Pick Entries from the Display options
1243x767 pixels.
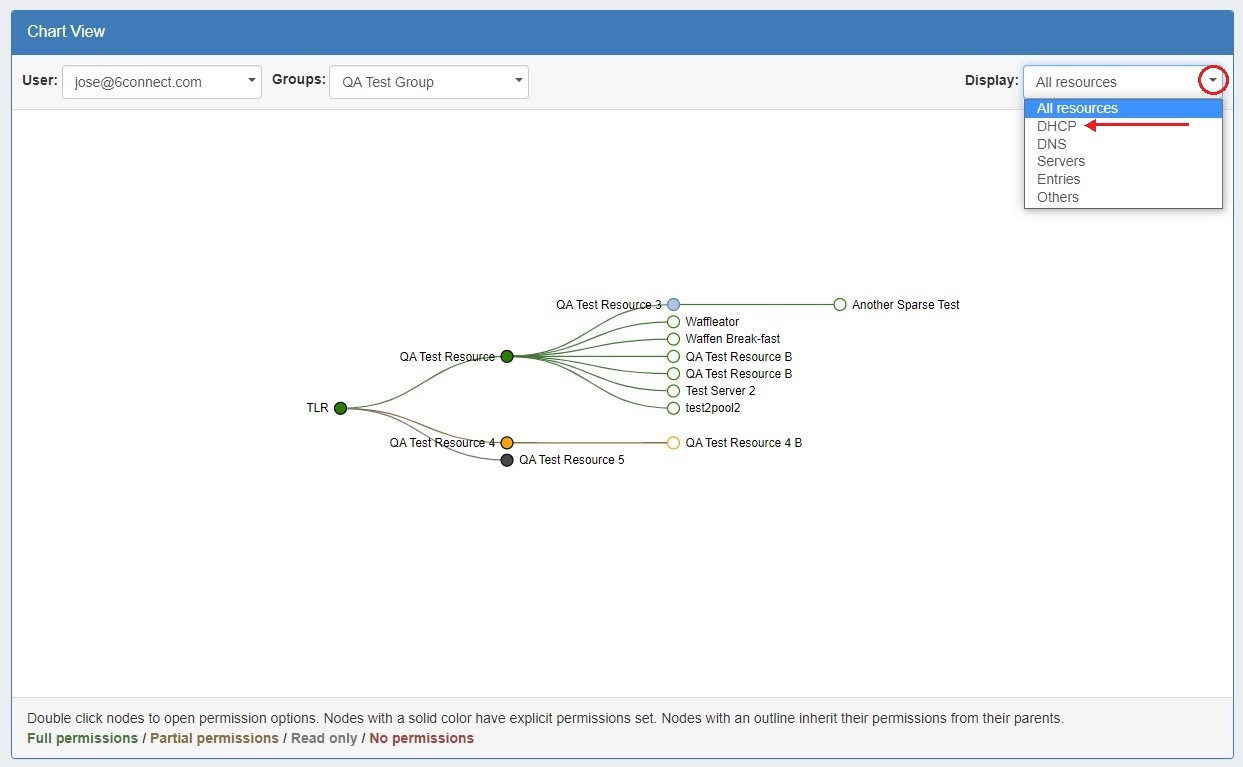1058,179
